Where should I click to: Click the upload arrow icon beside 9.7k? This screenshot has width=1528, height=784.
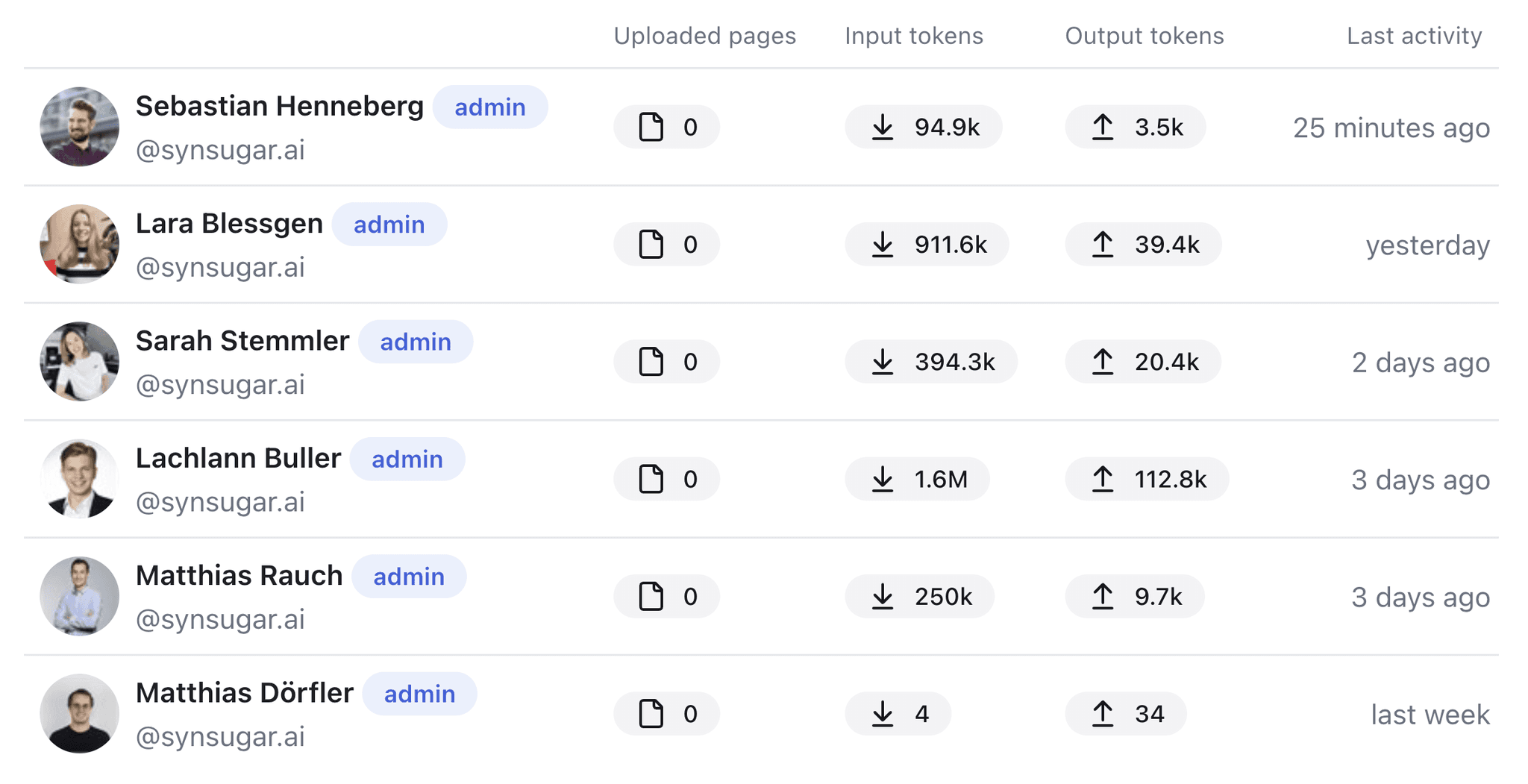[x=1103, y=596]
